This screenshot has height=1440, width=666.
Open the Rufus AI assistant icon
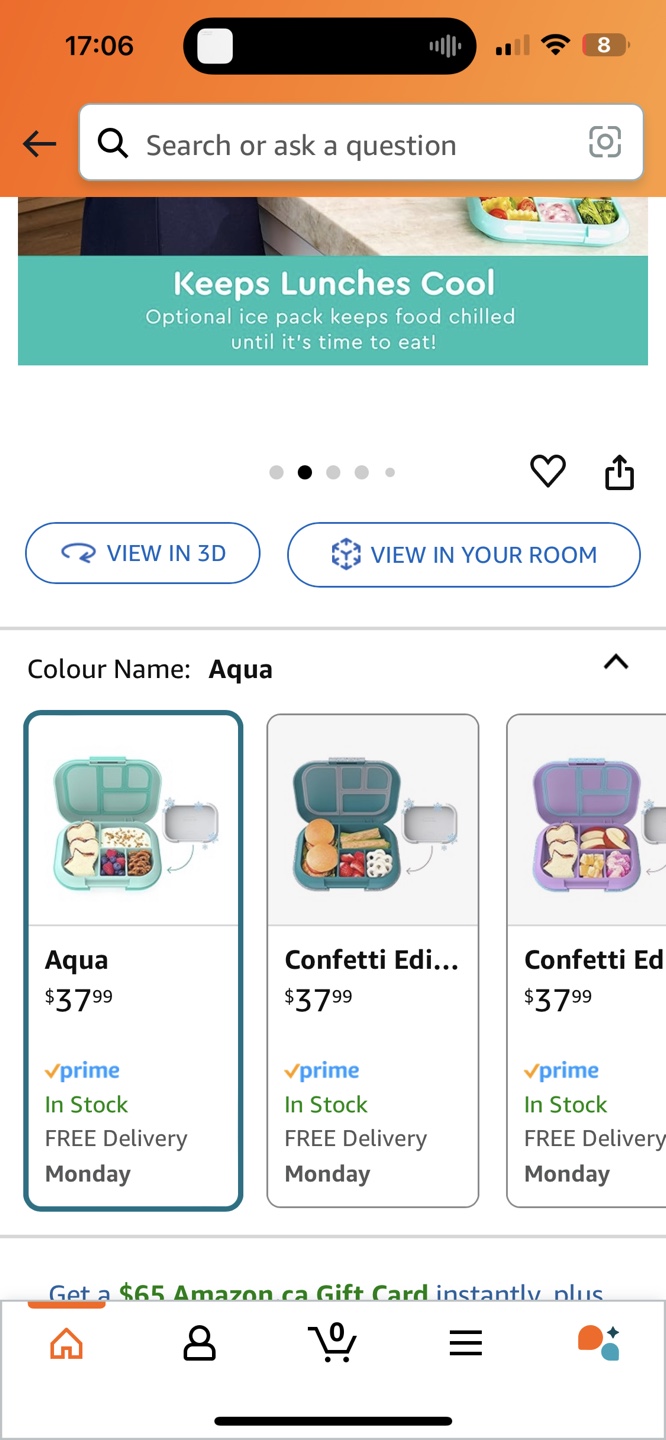point(599,1342)
